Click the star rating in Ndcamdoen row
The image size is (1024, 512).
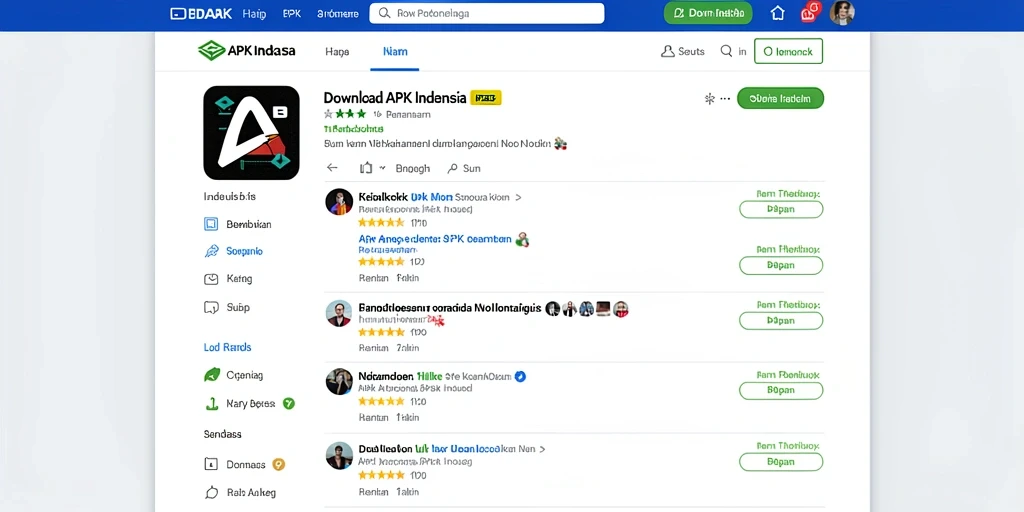(x=381, y=402)
